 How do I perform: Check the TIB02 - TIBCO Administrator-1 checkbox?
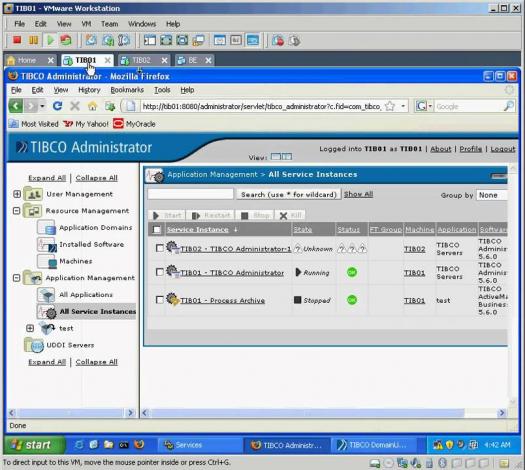point(160,248)
